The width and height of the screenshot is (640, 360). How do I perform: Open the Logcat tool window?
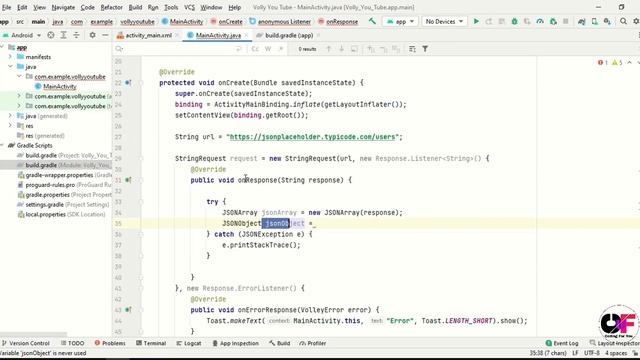189,343
